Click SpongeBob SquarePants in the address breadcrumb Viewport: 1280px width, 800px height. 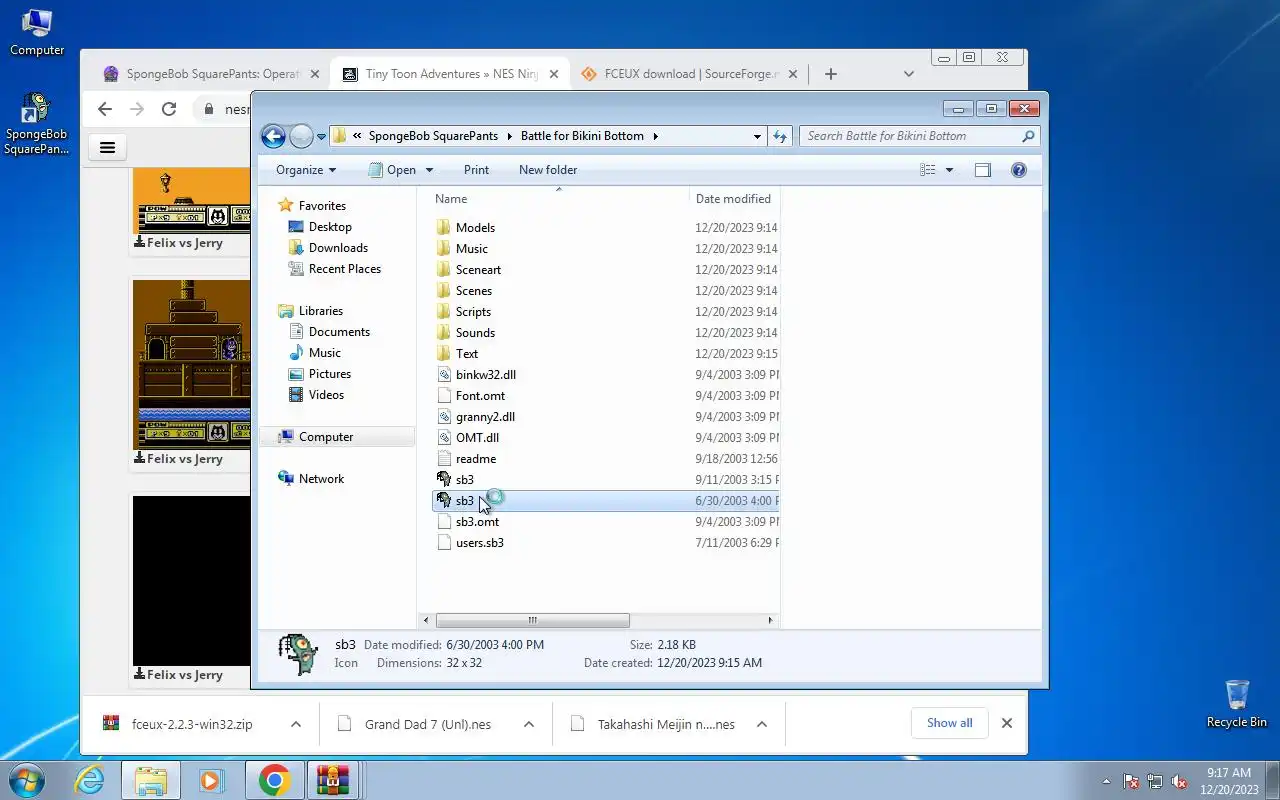[433, 136]
